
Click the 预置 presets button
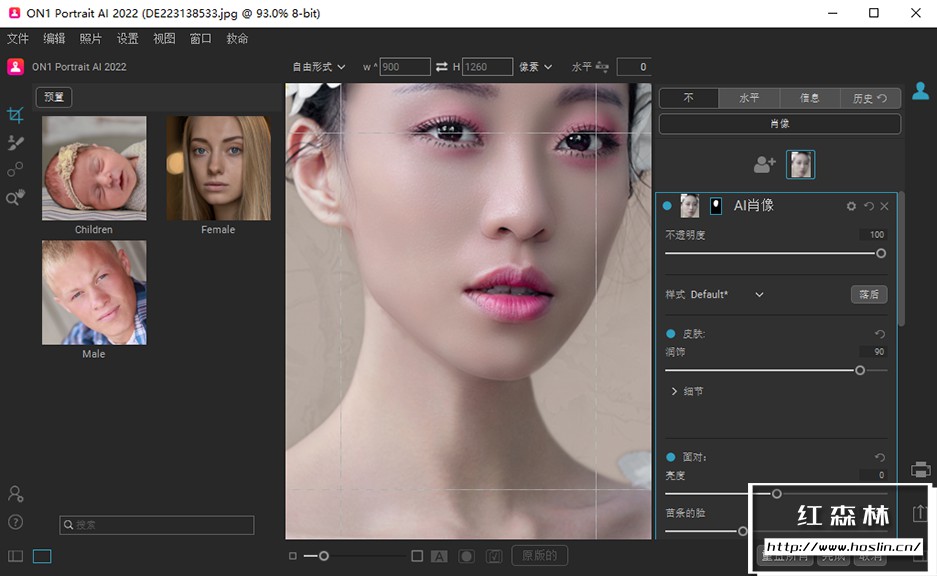pyautogui.click(x=54, y=98)
